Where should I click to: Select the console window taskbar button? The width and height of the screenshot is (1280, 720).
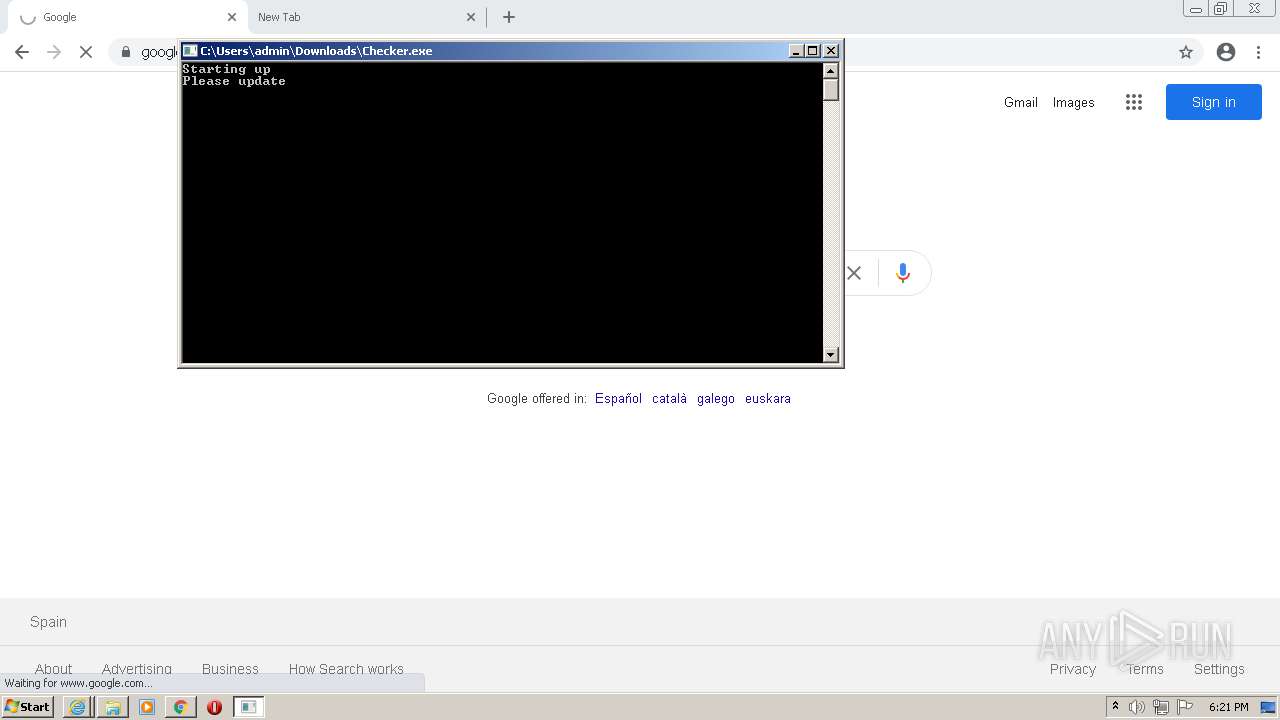(248, 707)
